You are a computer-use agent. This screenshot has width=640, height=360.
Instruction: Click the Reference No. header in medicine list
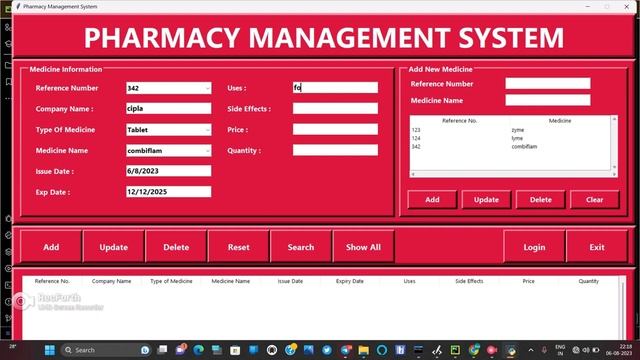(x=460, y=121)
